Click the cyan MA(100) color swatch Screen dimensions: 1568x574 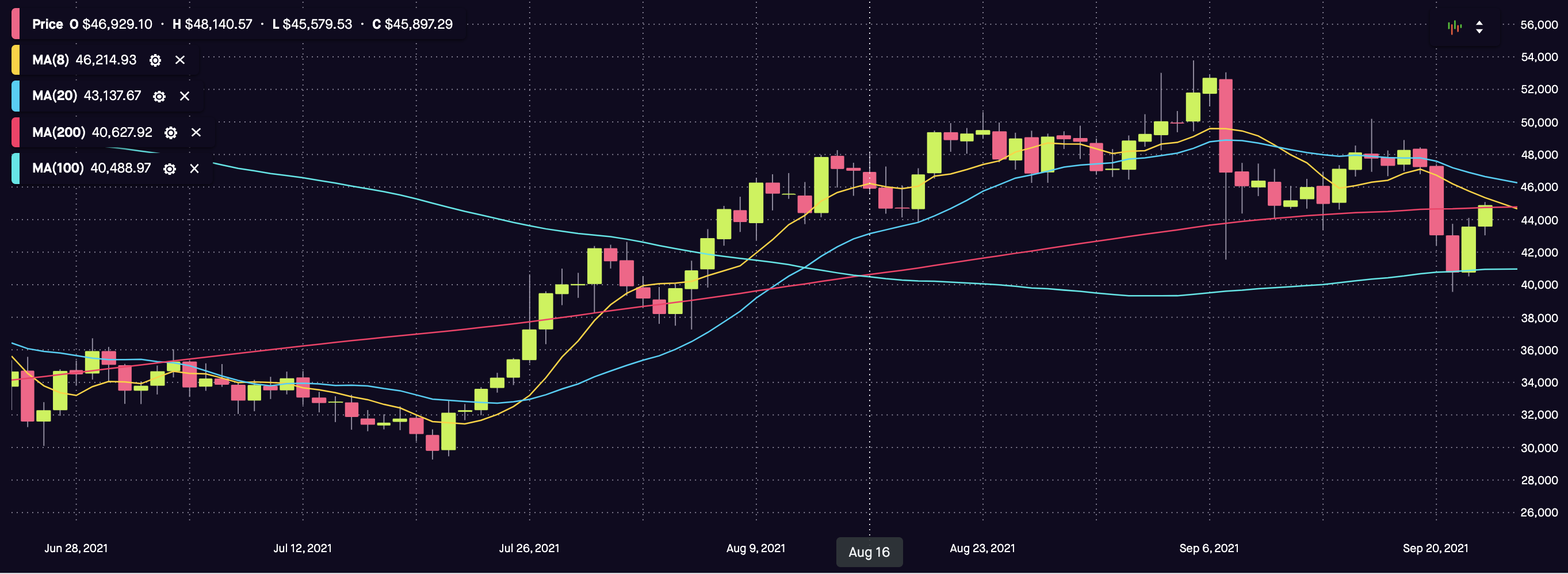coord(16,169)
